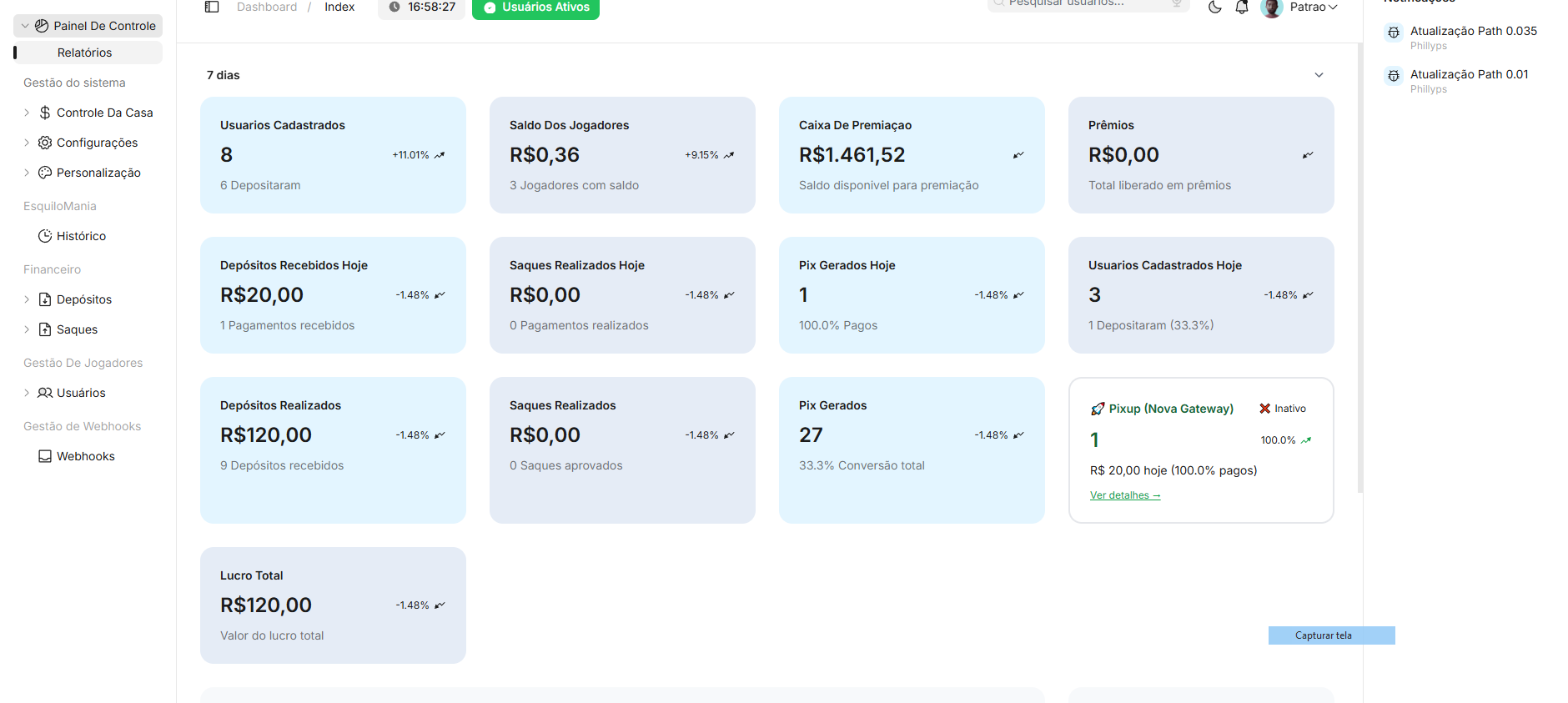
Task: Open the 7 dias period dropdown chevron
Action: pyautogui.click(x=1319, y=75)
